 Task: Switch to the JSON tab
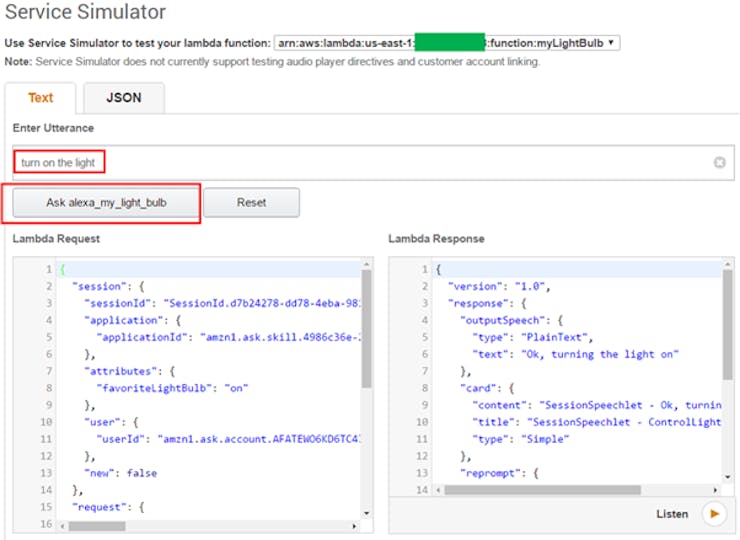(x=124, y=98)
